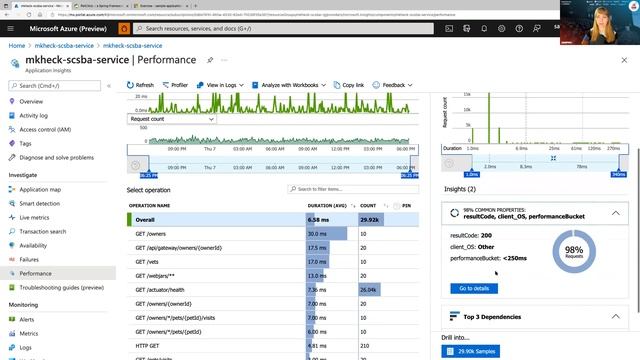Pin the Performance blade to dashboard

[x=210, y=60]
